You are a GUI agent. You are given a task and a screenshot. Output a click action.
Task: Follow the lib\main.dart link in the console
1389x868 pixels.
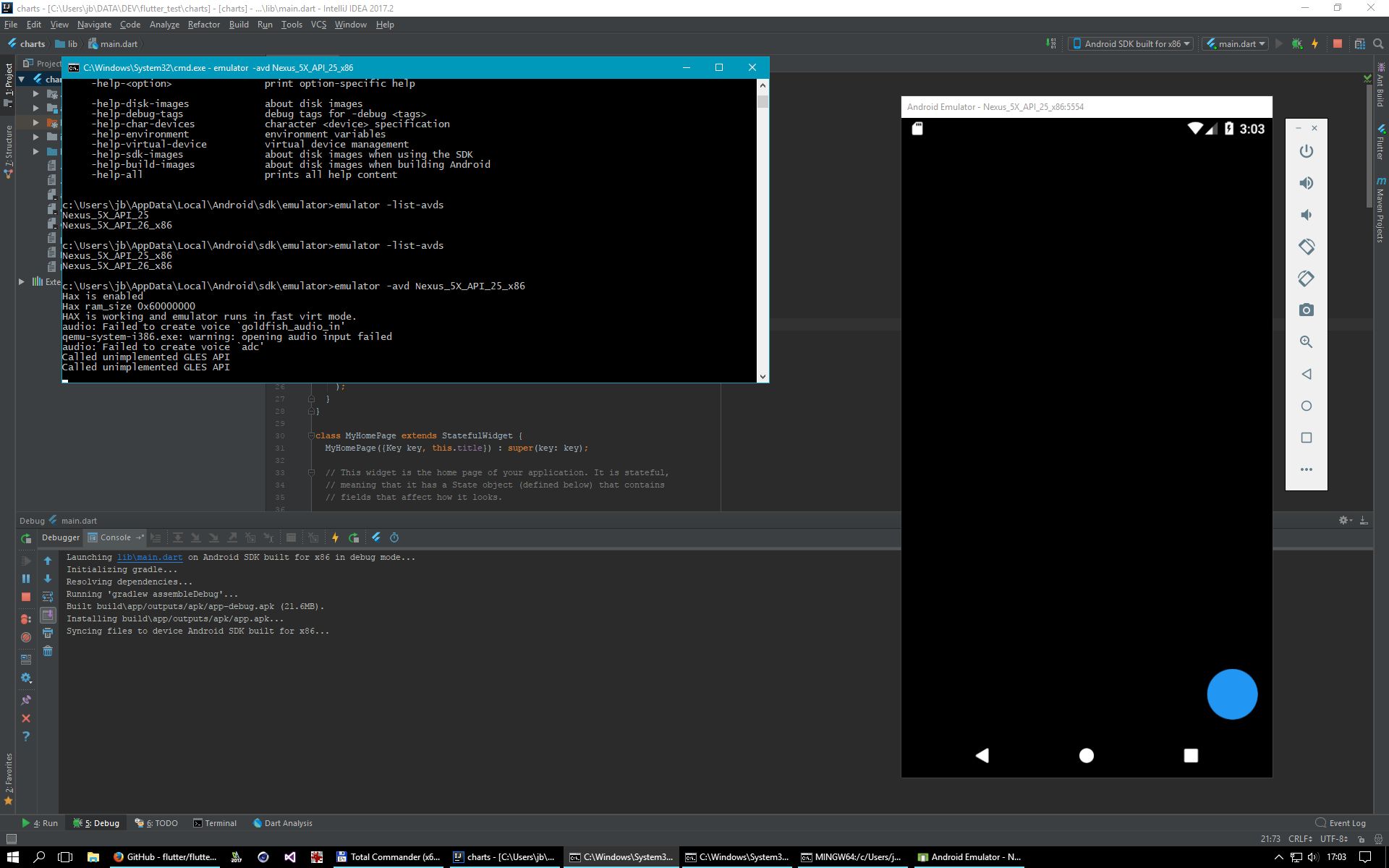(x=149, y=557)
